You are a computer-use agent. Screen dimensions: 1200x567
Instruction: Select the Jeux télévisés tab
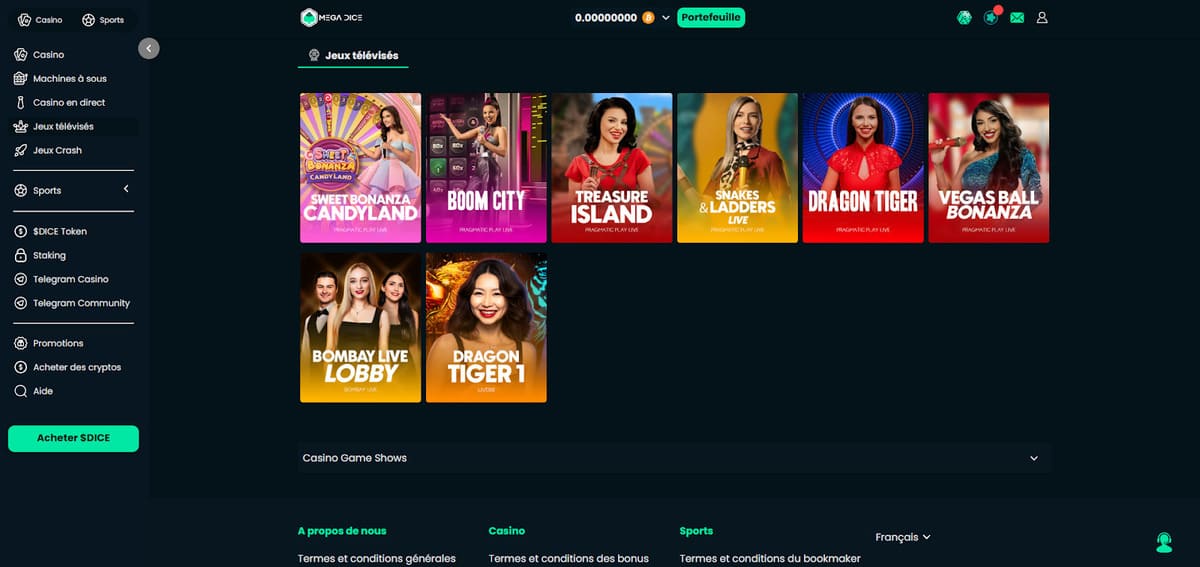pyautogui.click(x=353, y=56)
